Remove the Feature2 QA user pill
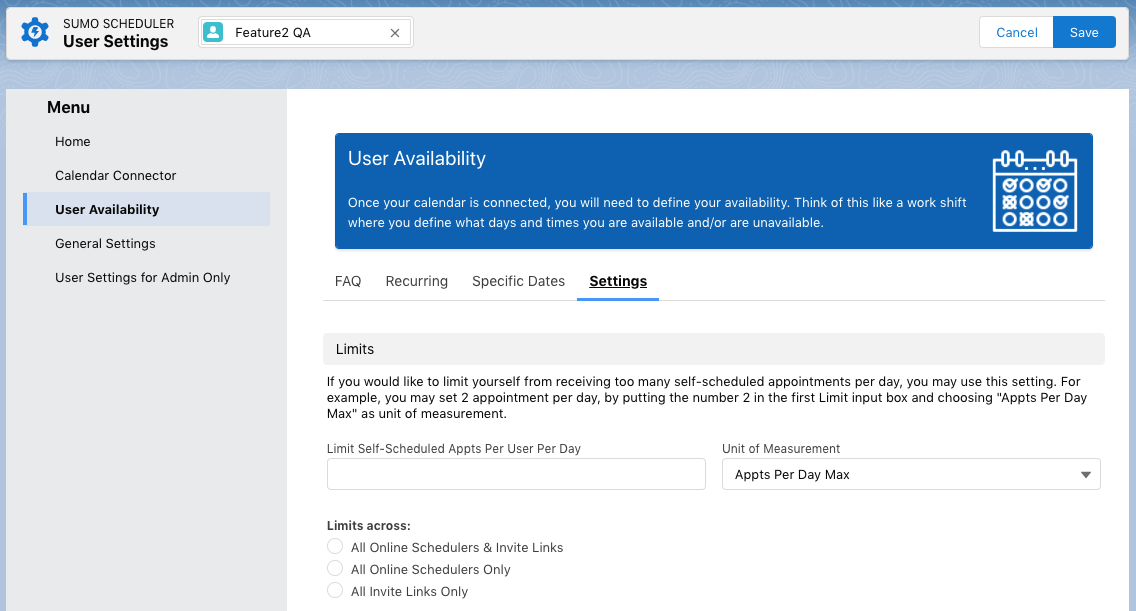The height and width of the screenshot is (611, 1136). (395, 33)
